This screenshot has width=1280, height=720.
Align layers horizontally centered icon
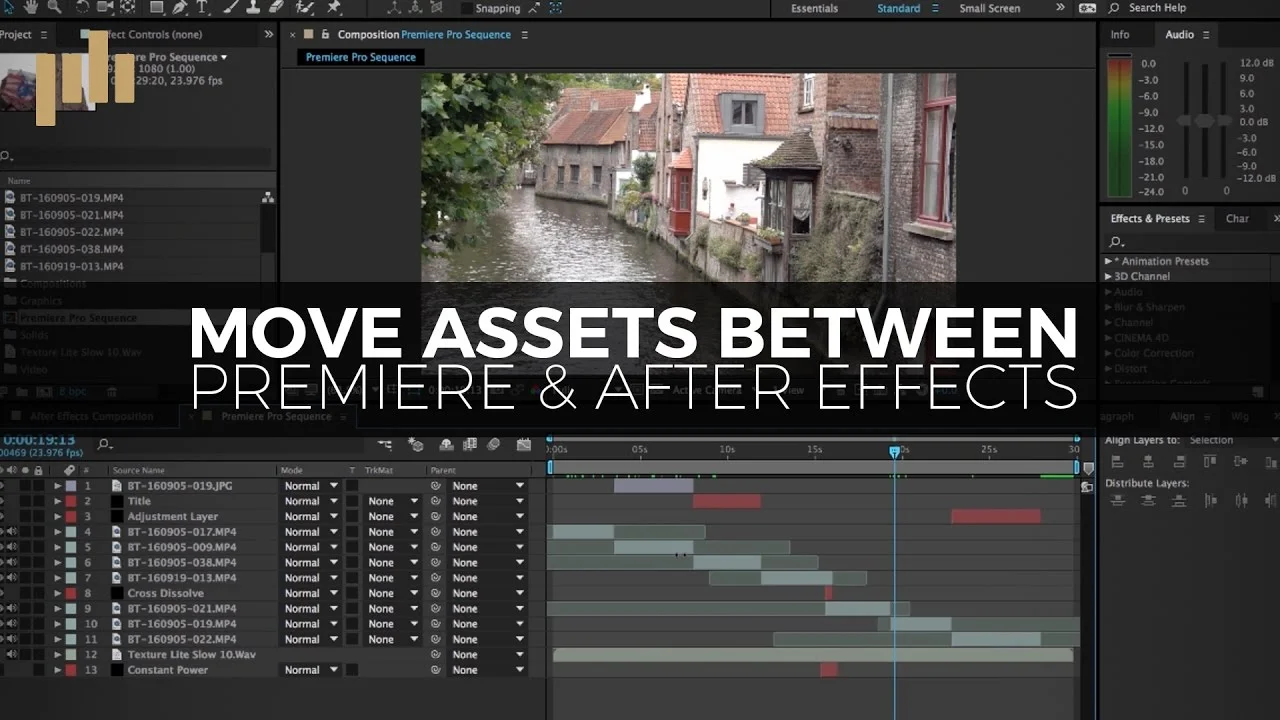tap(1148, 461)
